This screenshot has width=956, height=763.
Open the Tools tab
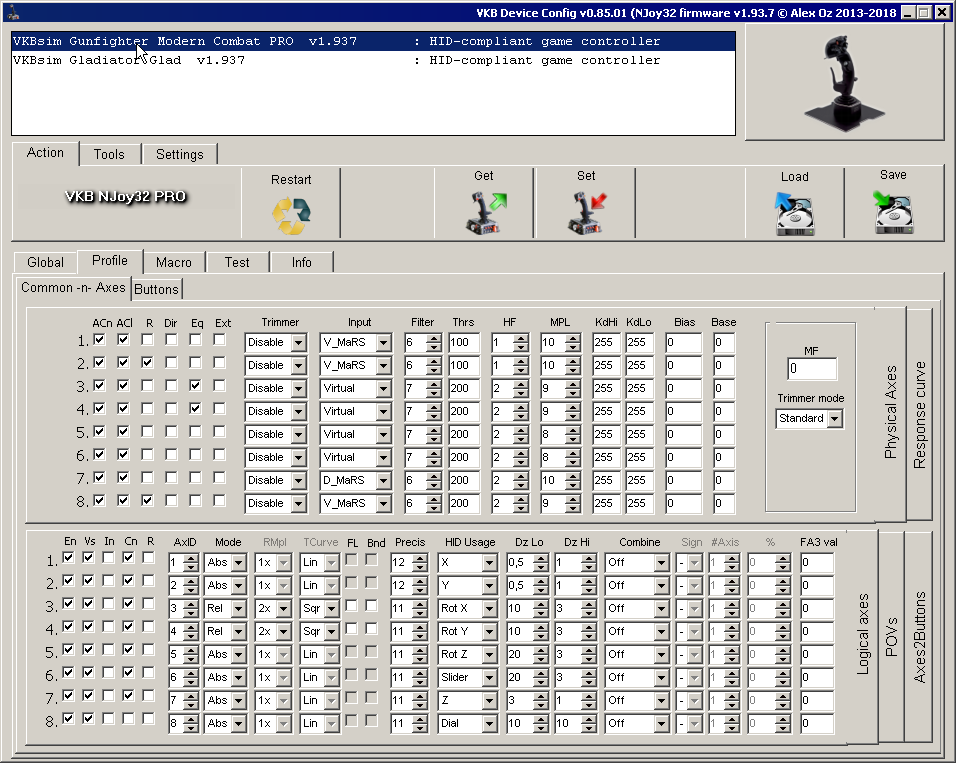(109, 154)
